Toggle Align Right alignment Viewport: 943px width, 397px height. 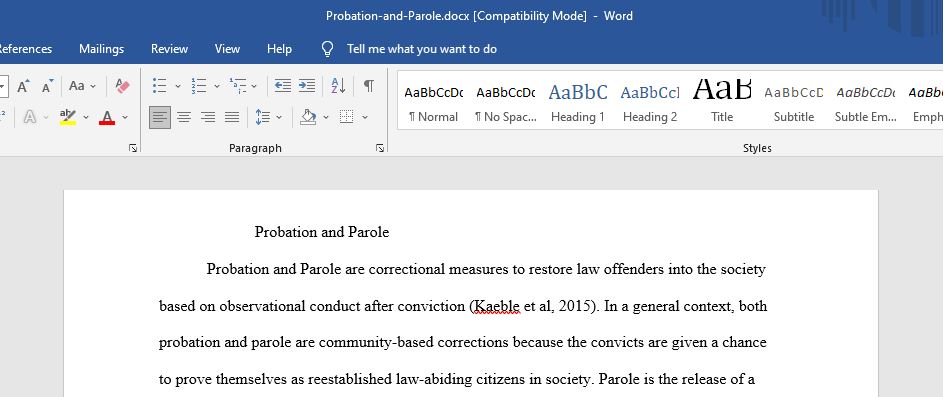click(208, 117)
